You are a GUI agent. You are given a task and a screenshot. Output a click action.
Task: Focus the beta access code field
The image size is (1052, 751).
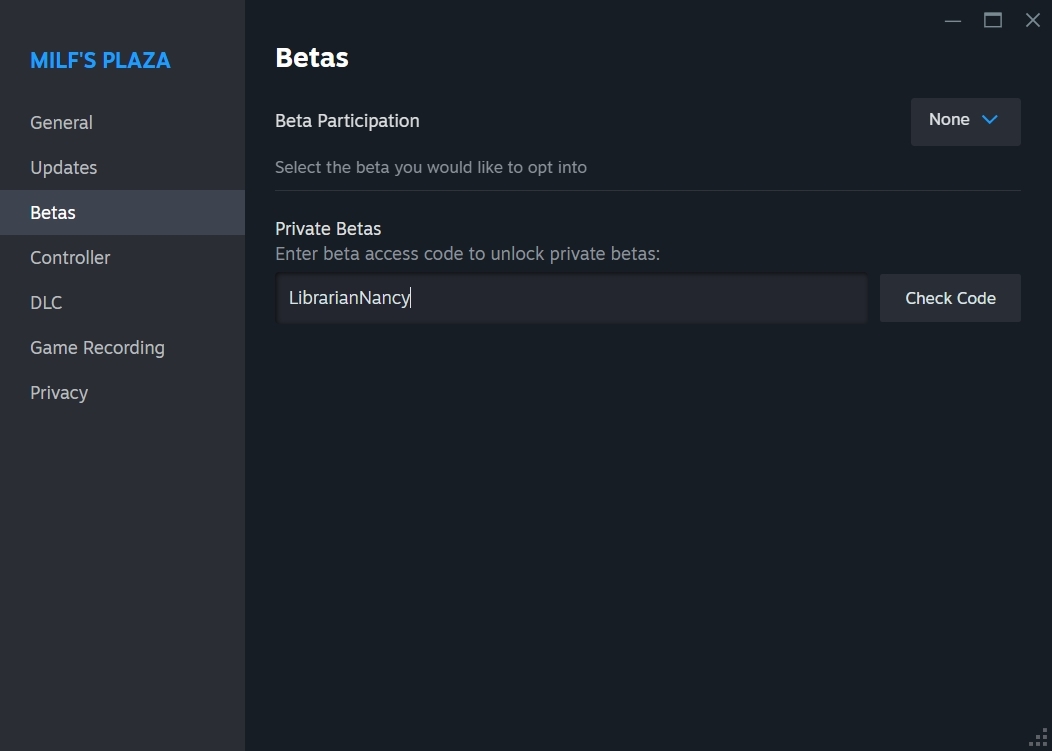(570, 298)
